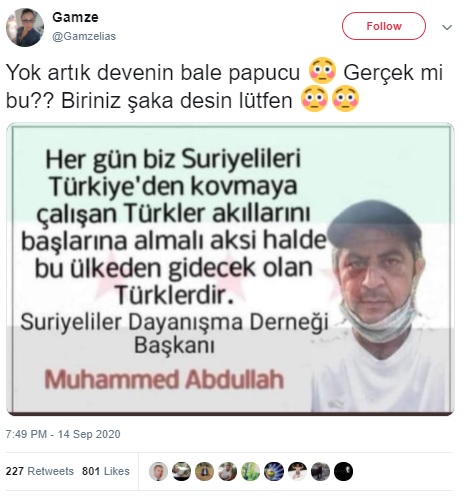Image resolution: width=466 pixels, height=497 pixels.
Task: Open the third liker avatar
Action: click(204, 471)
